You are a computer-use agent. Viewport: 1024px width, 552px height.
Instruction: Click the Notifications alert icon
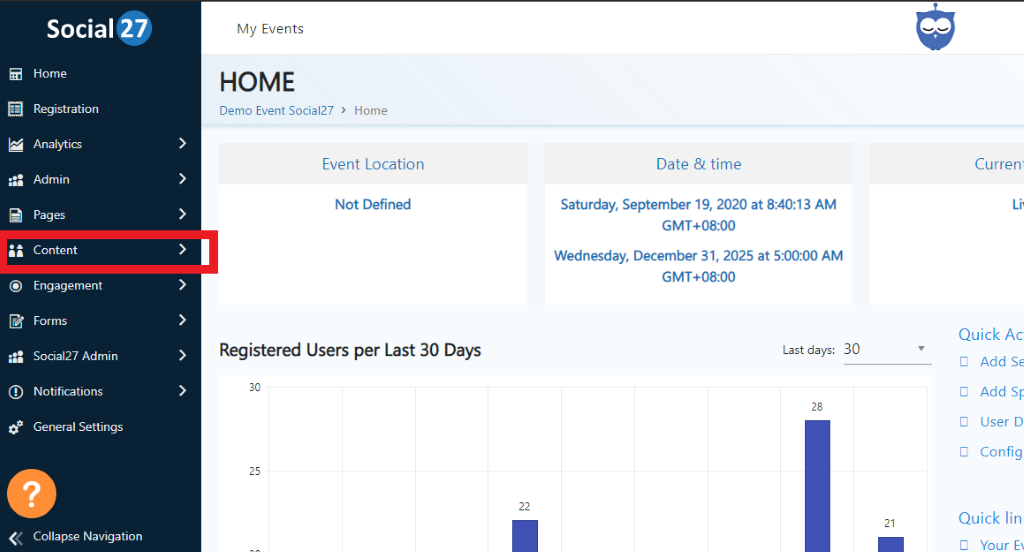click(15, 392)
